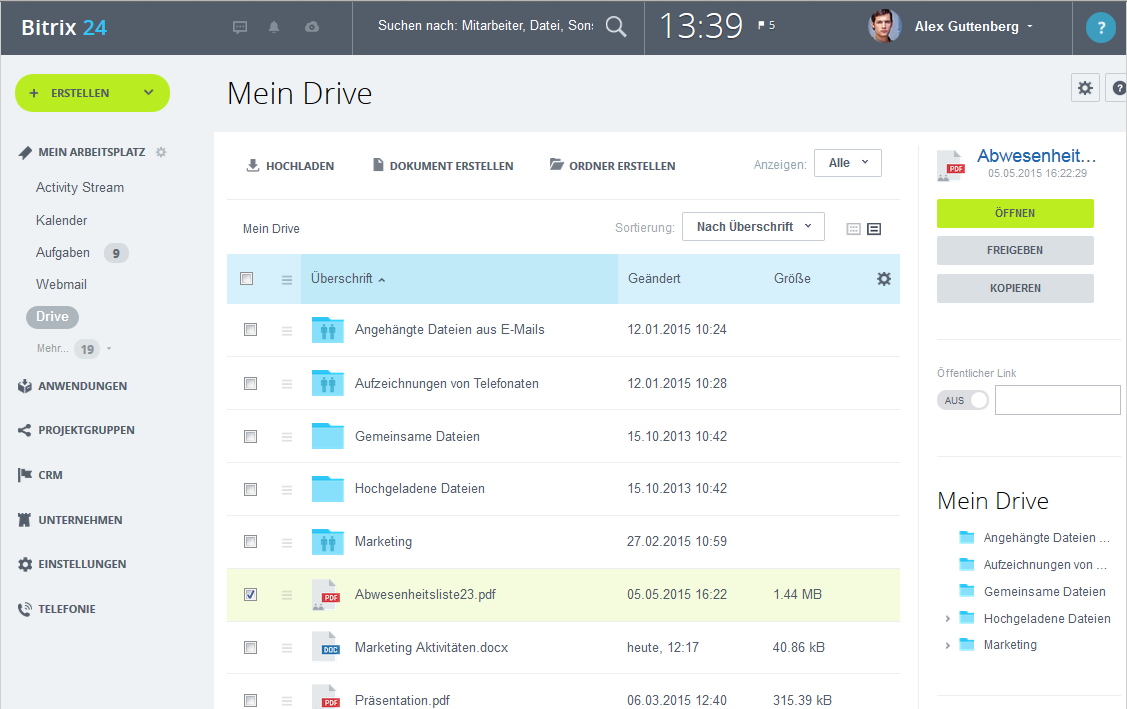Expand the Mehr... 19 menu items
1127x709 pixels.
[75, 349]
